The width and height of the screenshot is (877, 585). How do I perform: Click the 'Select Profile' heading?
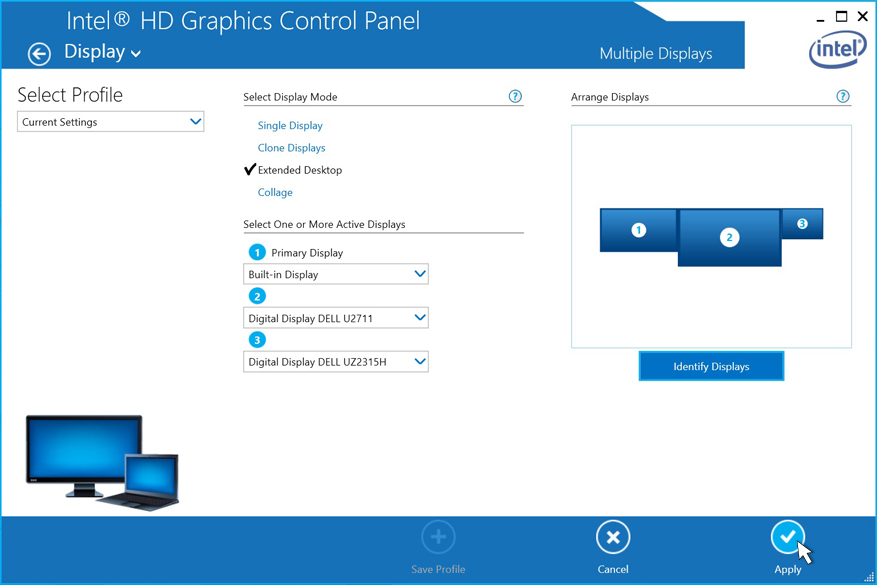[x=70, y=95]
